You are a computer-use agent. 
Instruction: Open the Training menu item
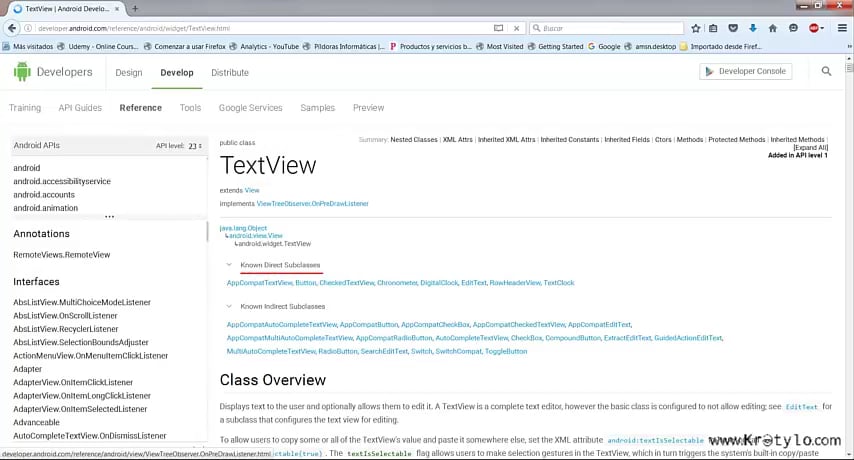coord(25,108)
